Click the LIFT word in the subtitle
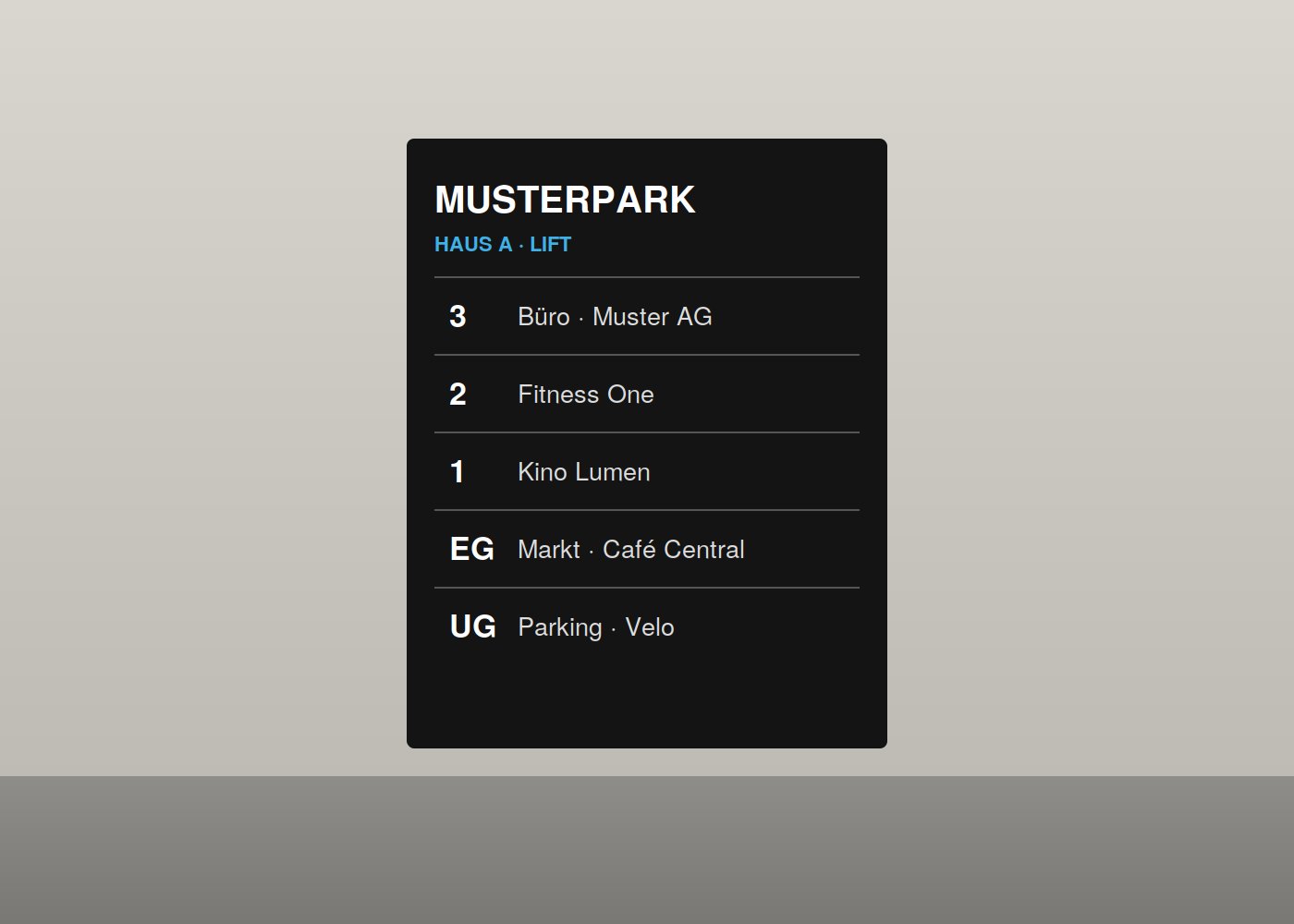 tap(550, 245)
